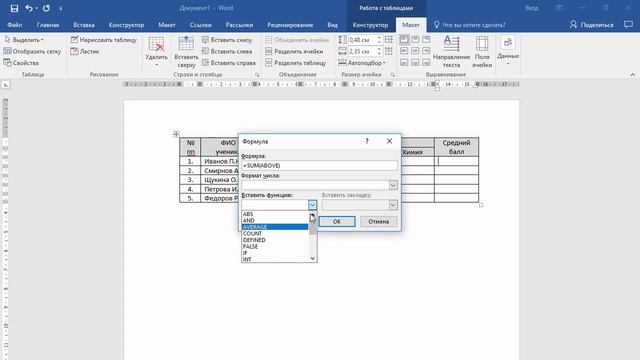Close the Формула dialog
Image resolution: width=640 pixels, height=360 pixels.
tap(389, 141)
